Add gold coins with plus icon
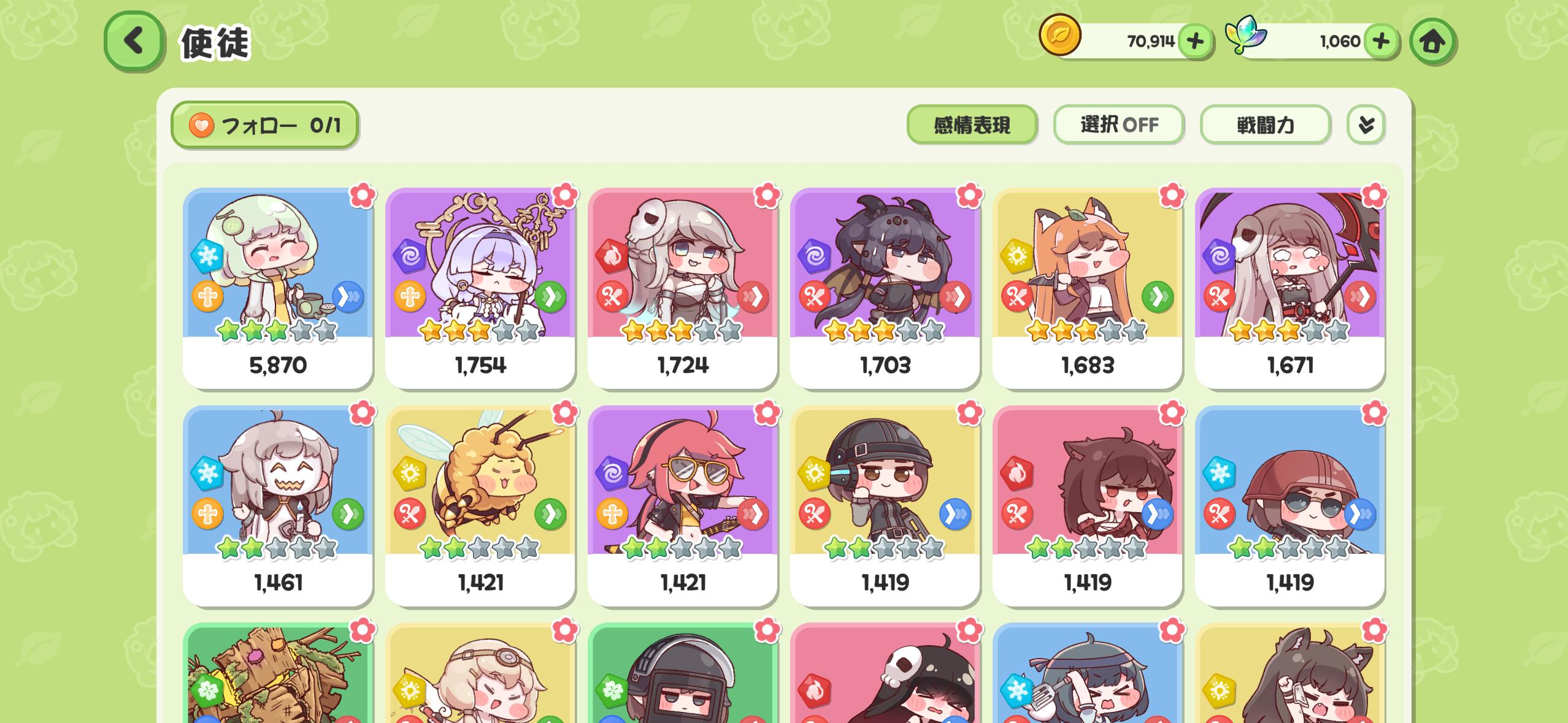The height and width of the screenshot is (723, 1568). pos(1195,41)
